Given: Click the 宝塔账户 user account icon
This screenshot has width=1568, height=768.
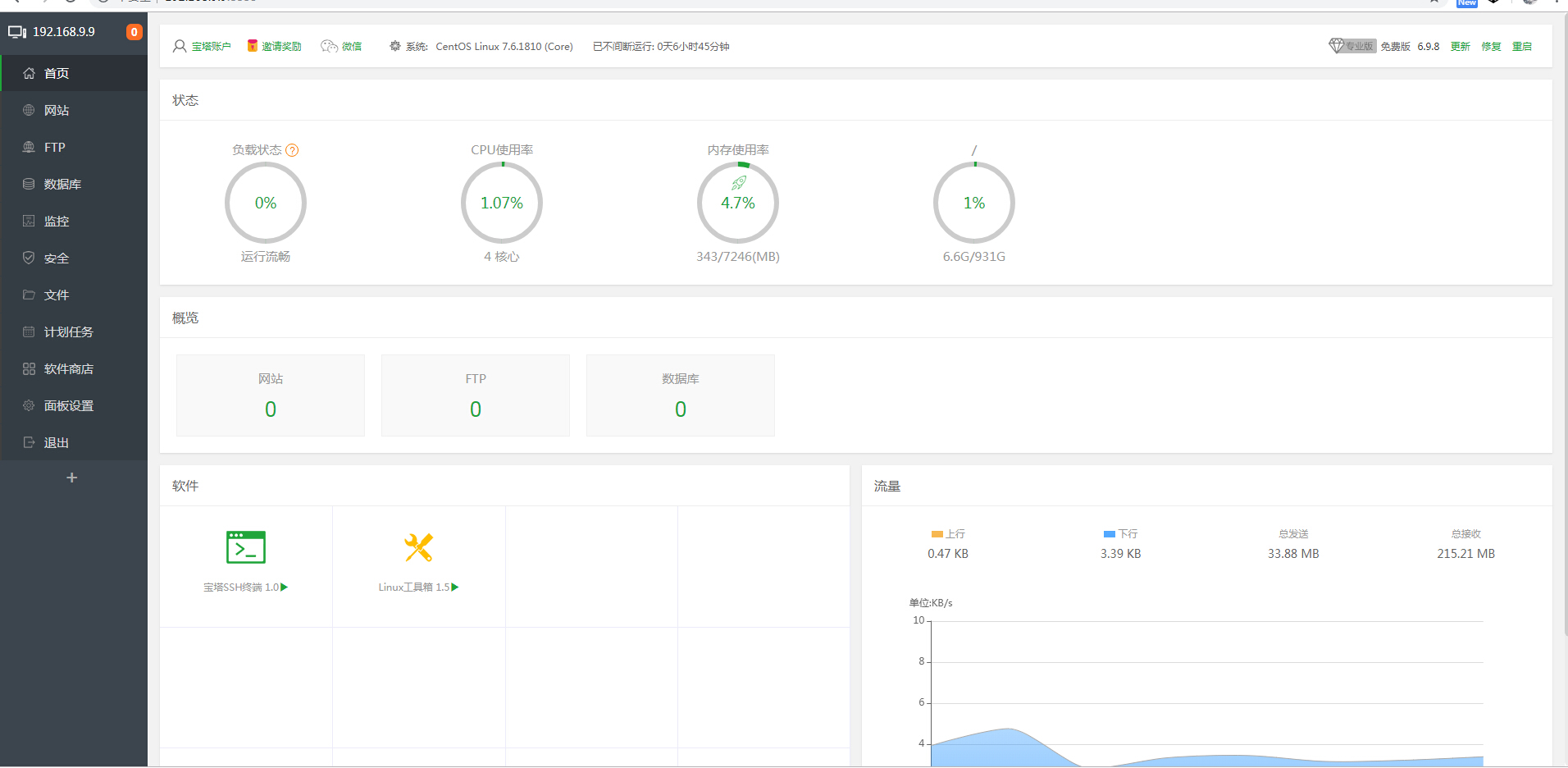Looking at the screenshot, I should coord(180,47).
